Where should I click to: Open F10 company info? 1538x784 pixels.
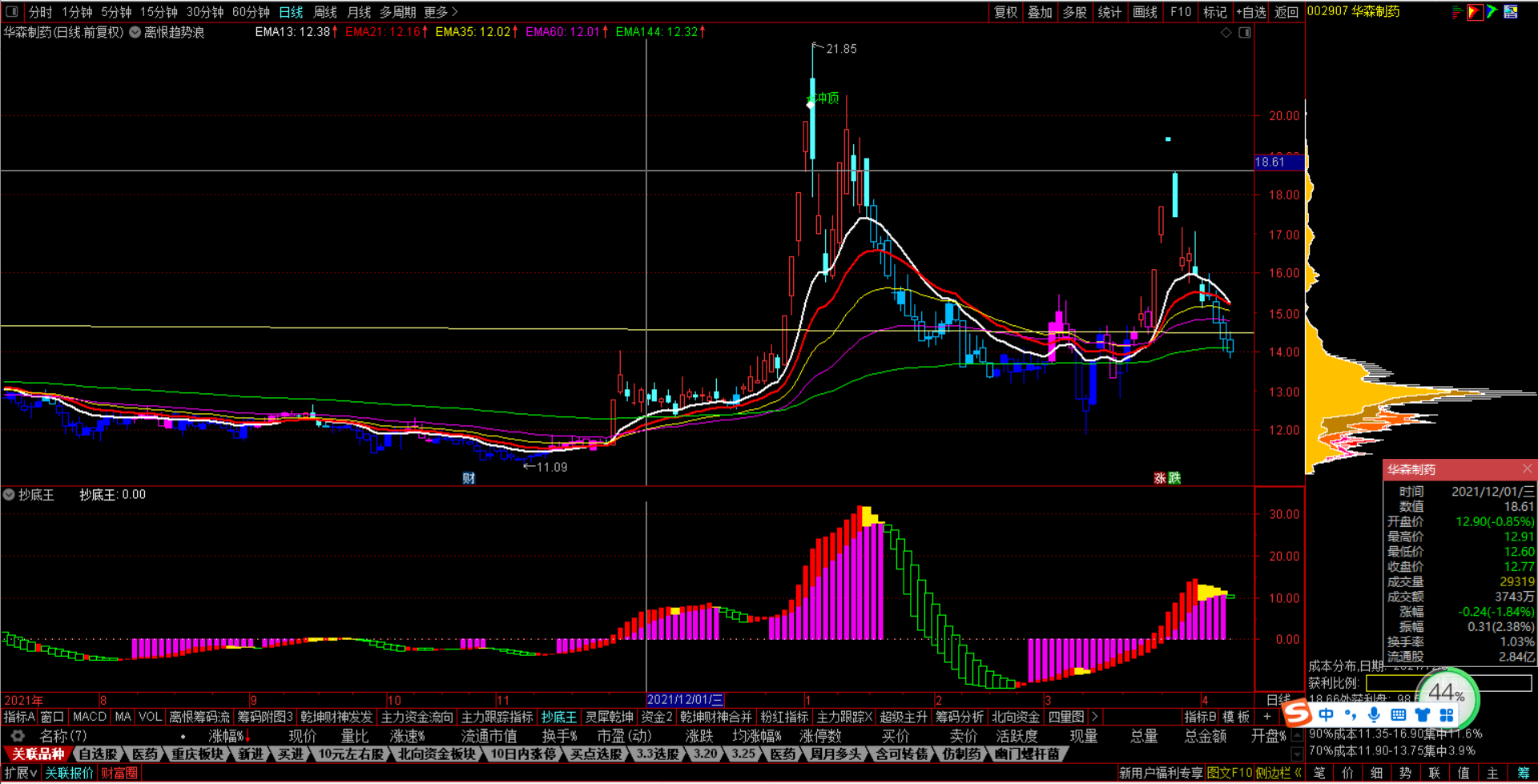(x=1181, y=12)
